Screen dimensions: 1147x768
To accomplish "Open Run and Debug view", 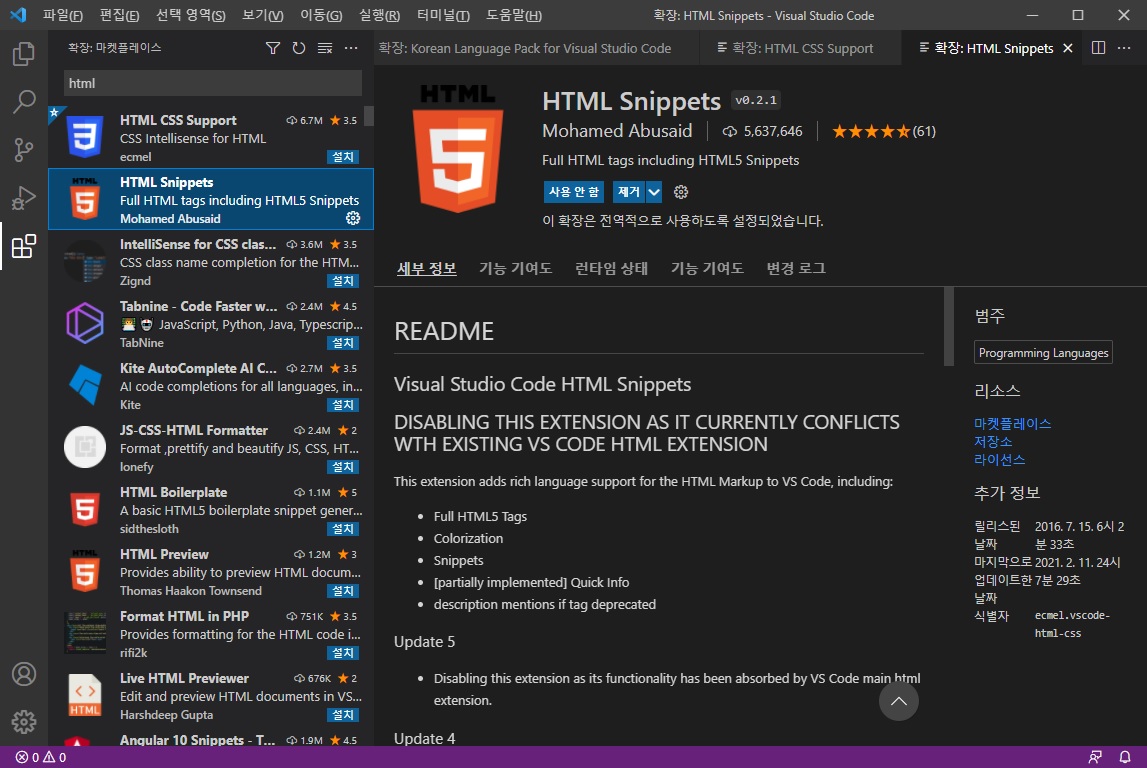I will click(23, 198).
